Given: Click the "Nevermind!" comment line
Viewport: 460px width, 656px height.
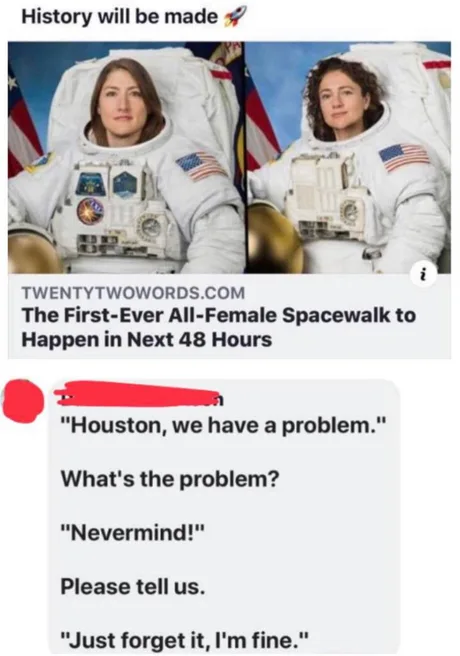Looking at the screenshot, I should pos(133,533).
